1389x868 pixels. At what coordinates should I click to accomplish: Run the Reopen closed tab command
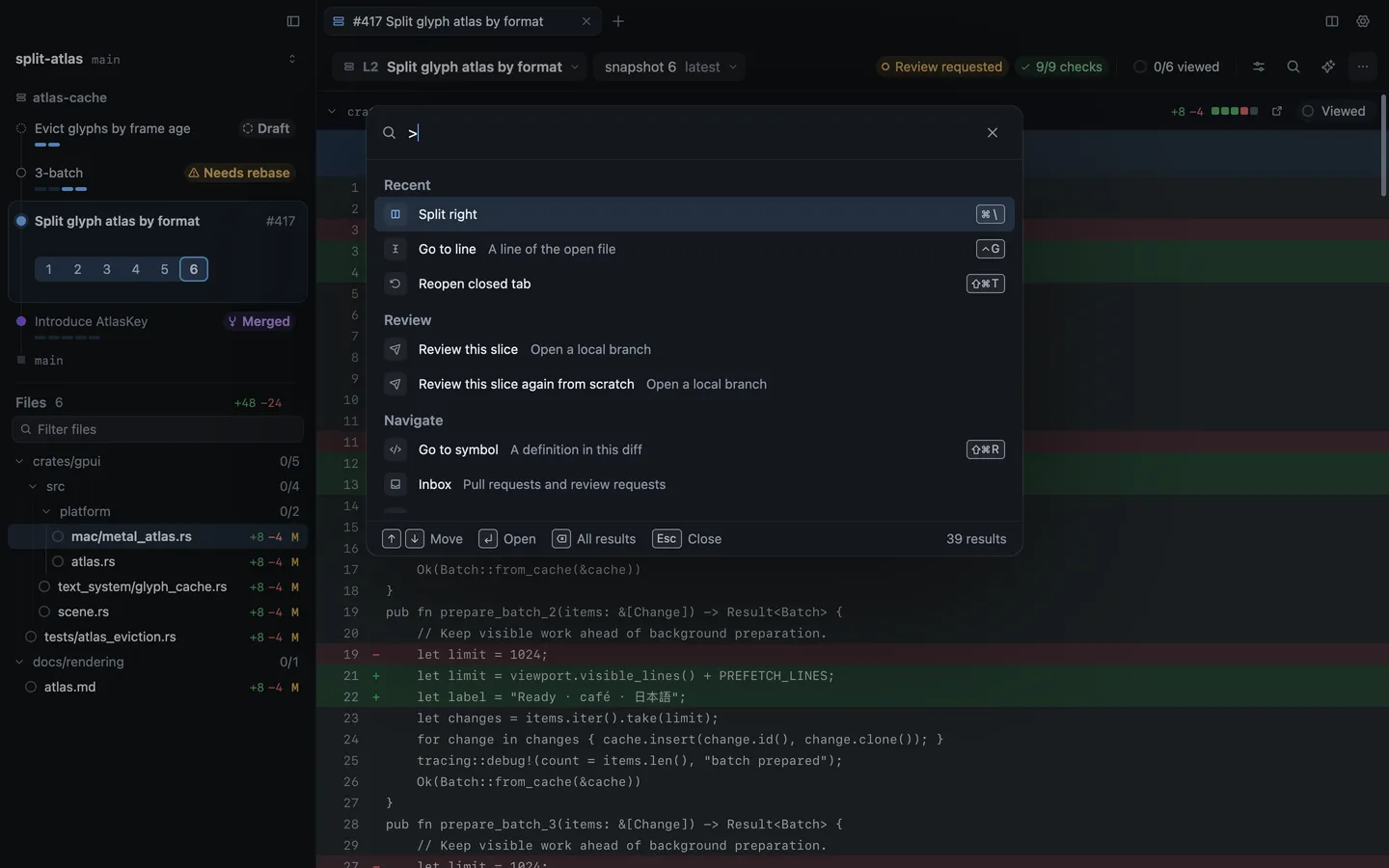(694, 284)
